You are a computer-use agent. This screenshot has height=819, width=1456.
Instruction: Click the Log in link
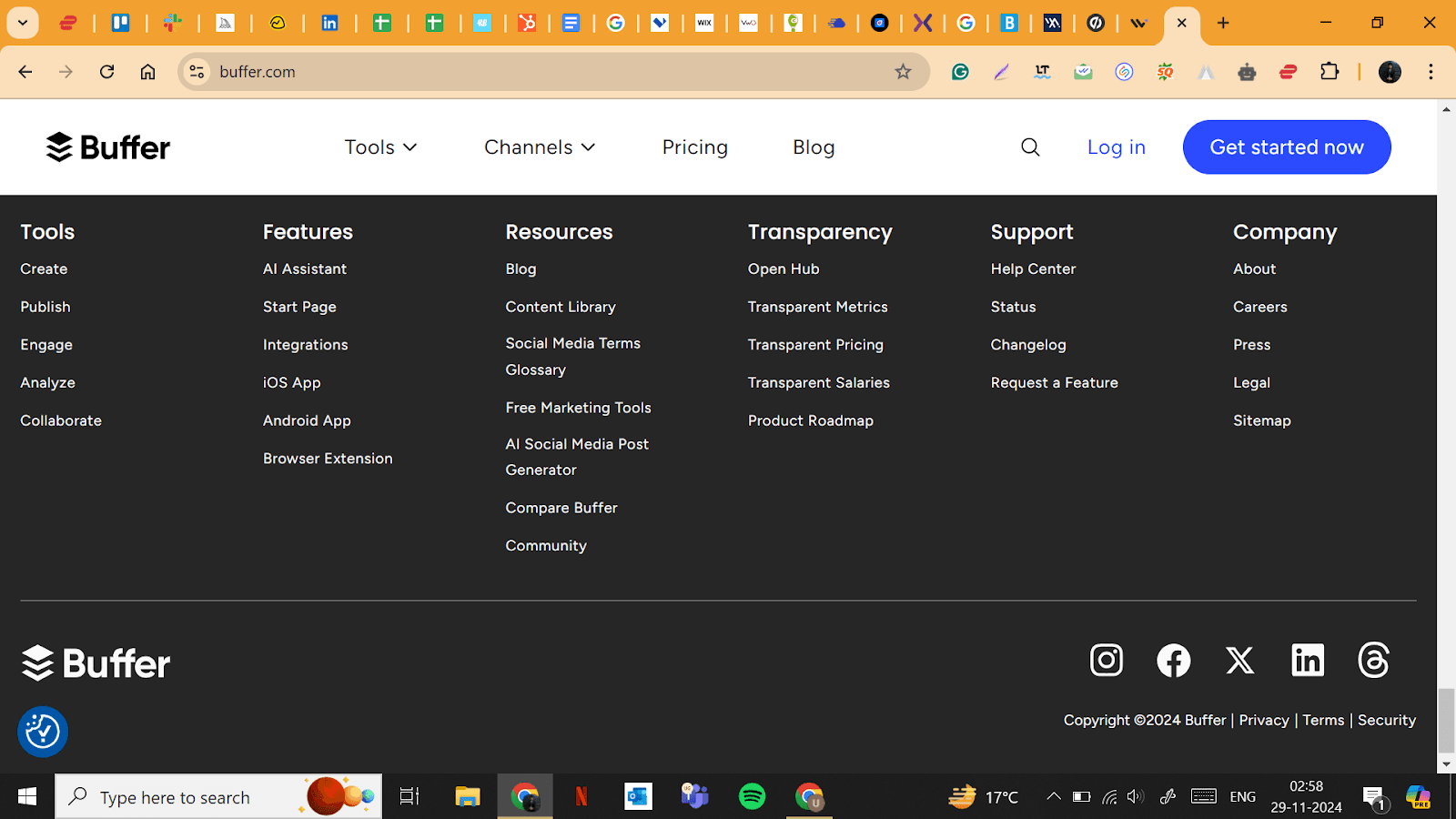point(1117,147)
